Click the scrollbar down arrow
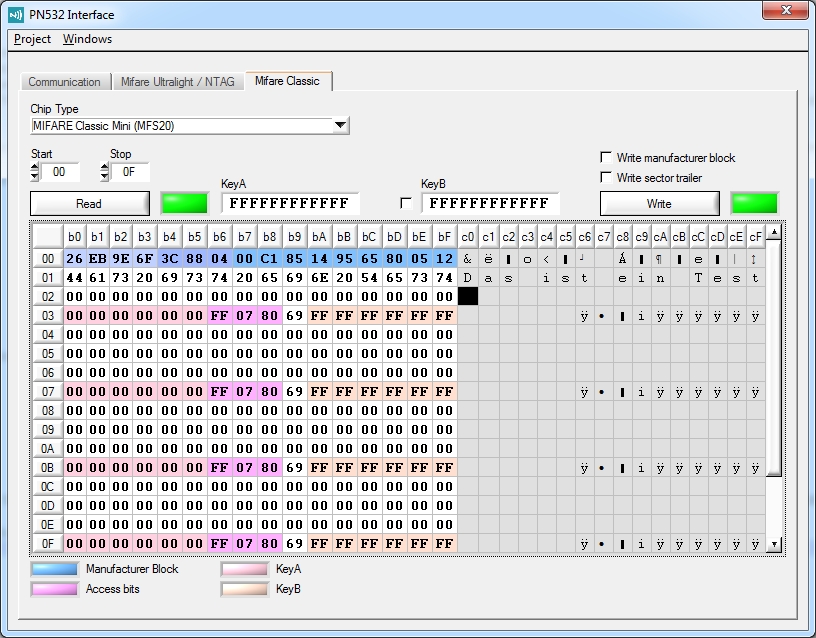816x638 pixels. [x=774, y=545]
